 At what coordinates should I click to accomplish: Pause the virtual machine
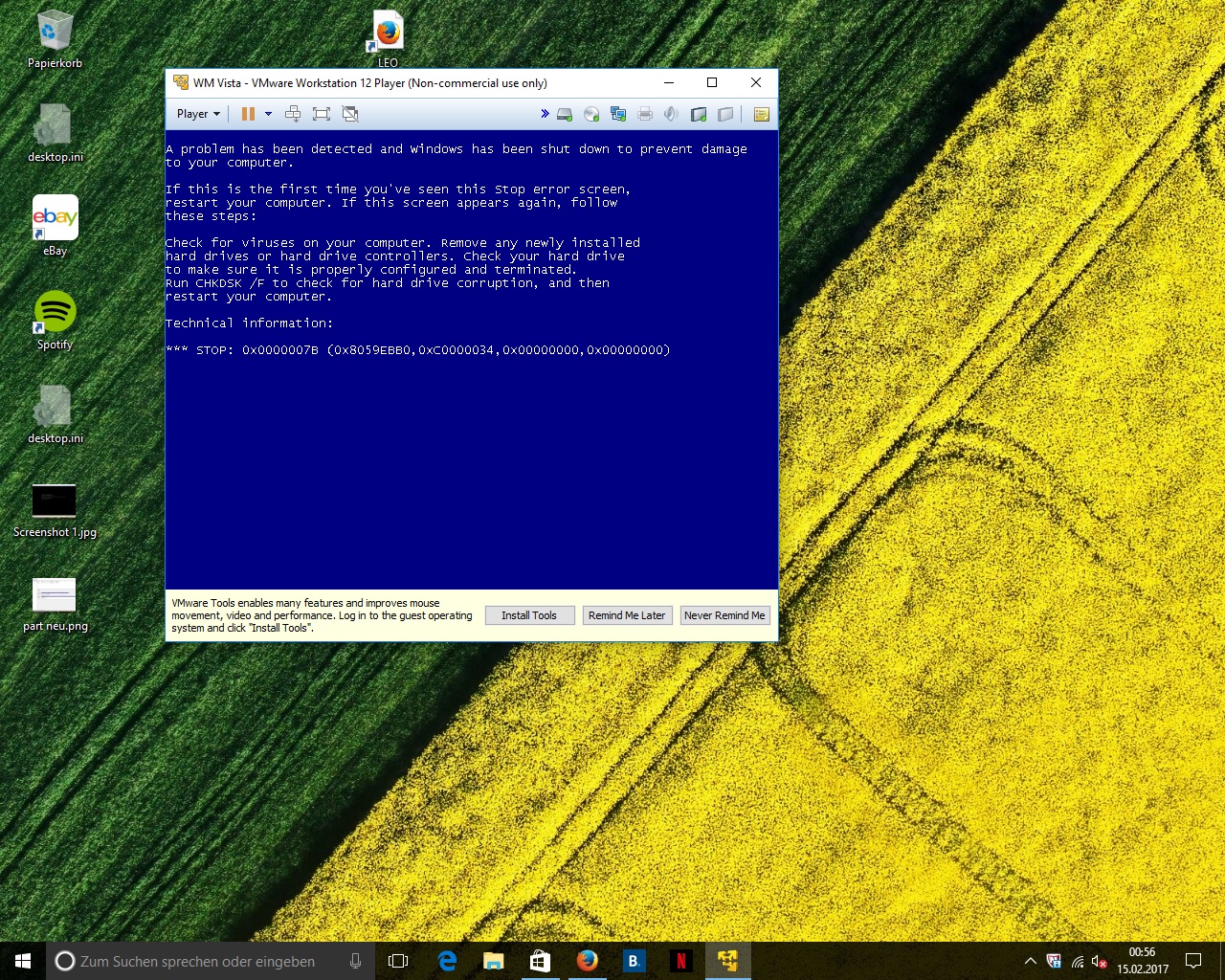248,114
